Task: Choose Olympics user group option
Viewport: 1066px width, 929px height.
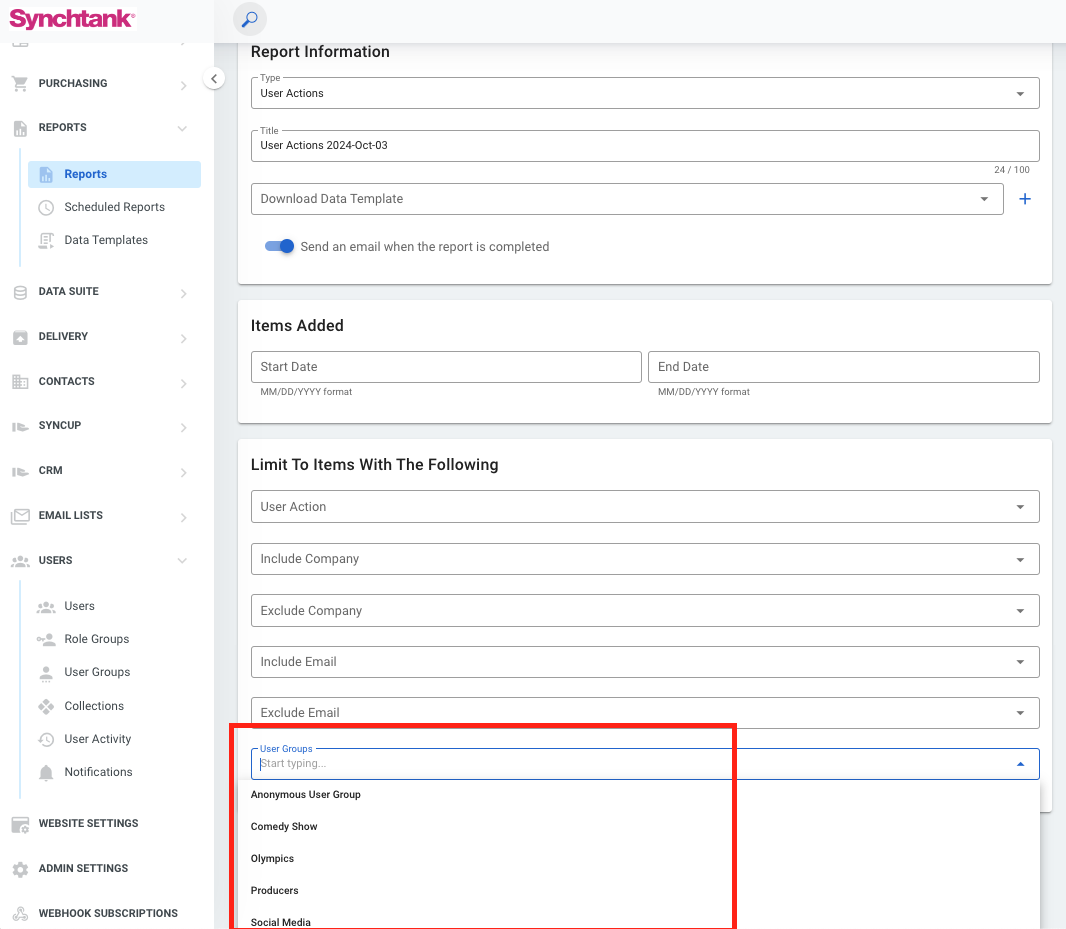Action: [x=272, y=859]
